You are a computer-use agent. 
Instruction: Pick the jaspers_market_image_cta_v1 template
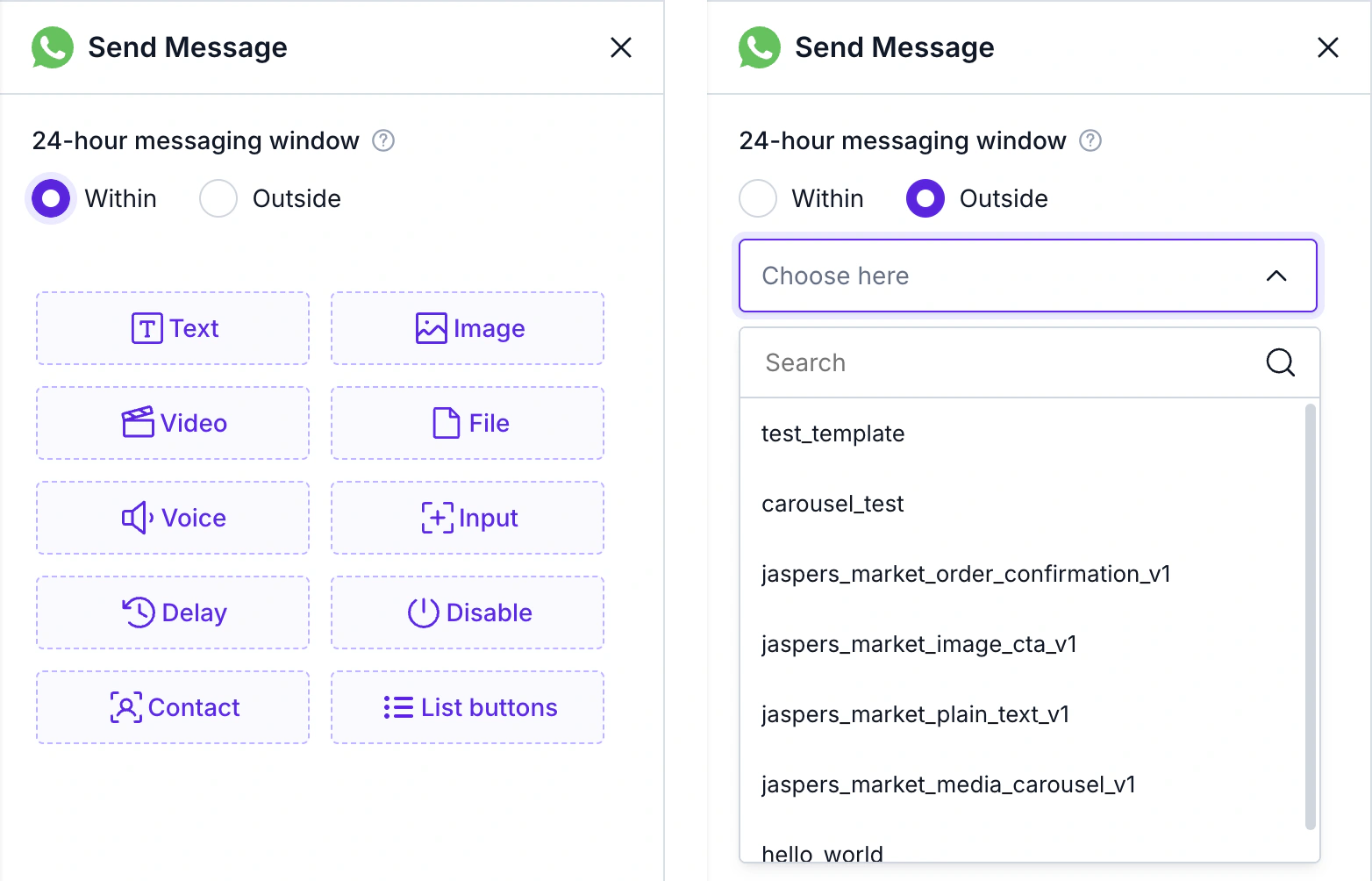click(x=1023, y=644)
